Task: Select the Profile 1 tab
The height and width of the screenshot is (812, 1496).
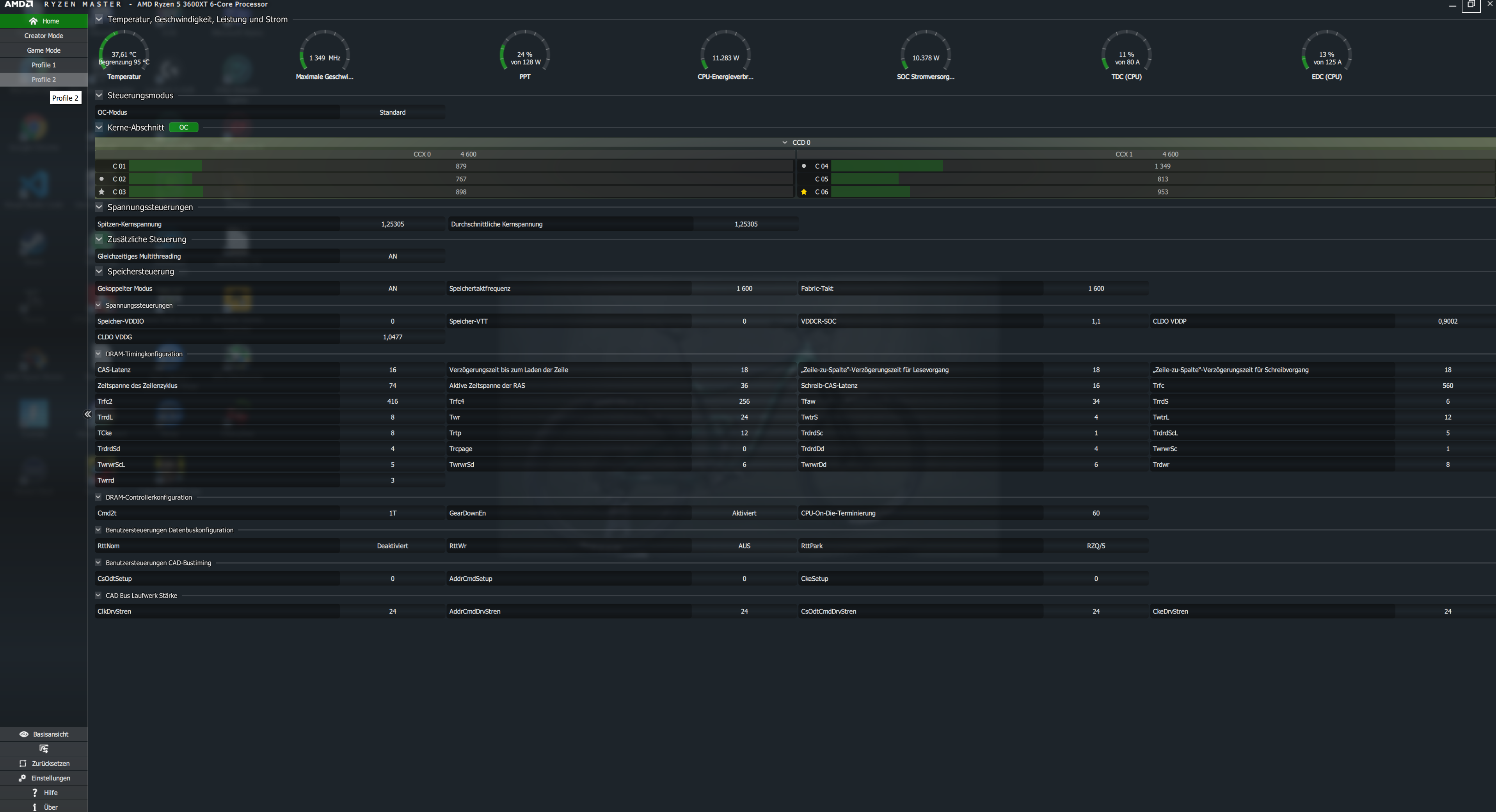Action: coord(44,65)
